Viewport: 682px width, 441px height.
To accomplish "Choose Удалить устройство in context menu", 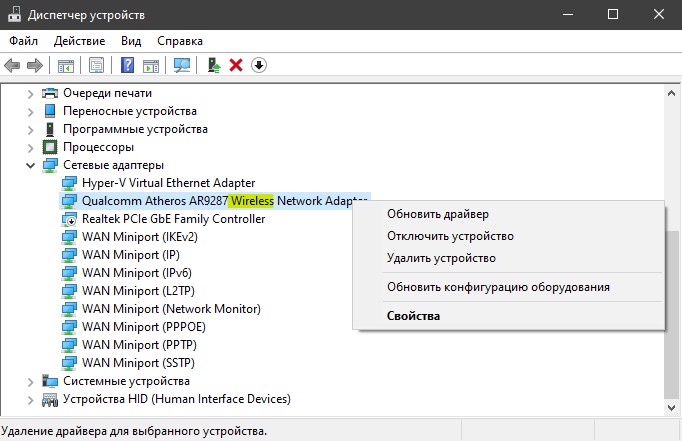I will point(508,258).
